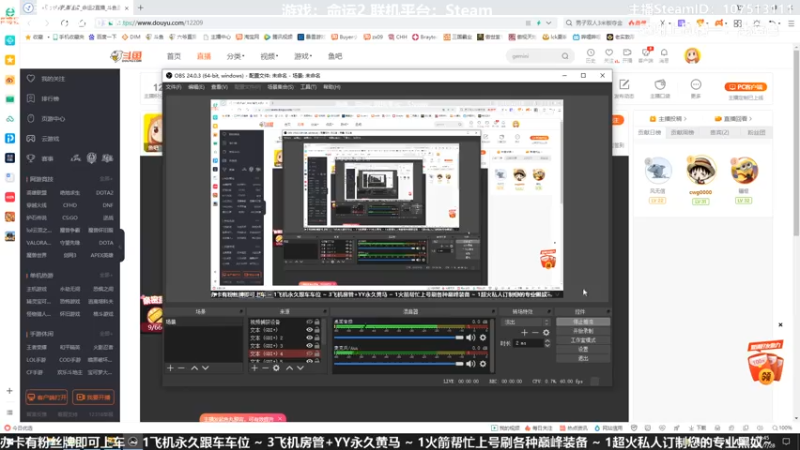This screenshot has height=450, width=800.
Task: Open microphone/Aux settings gear in mixer
Action: click(483, 364)
